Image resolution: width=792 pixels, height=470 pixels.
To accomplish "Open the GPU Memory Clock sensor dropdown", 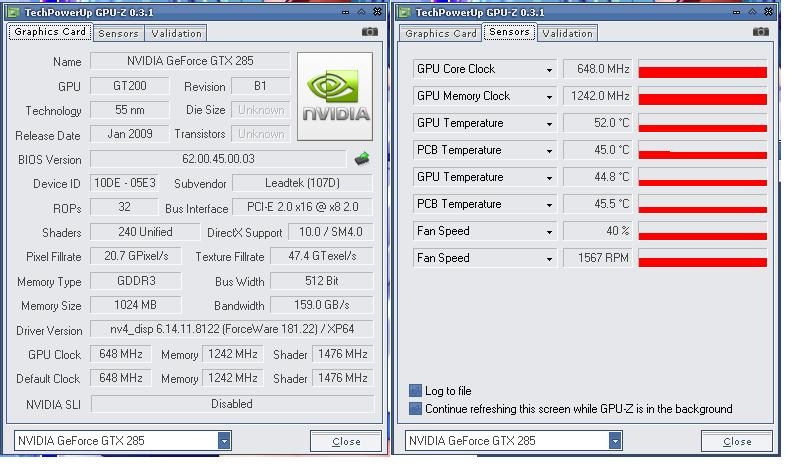I will [x=549, y=97].
